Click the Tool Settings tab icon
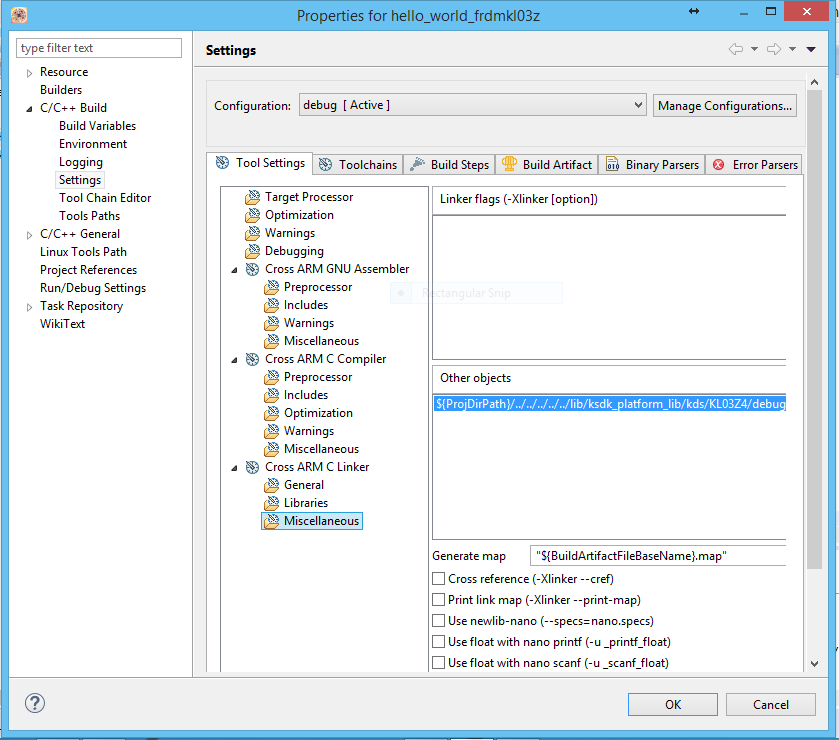The width and height of the screenshot is (839, 740). (x=222, y=163)
